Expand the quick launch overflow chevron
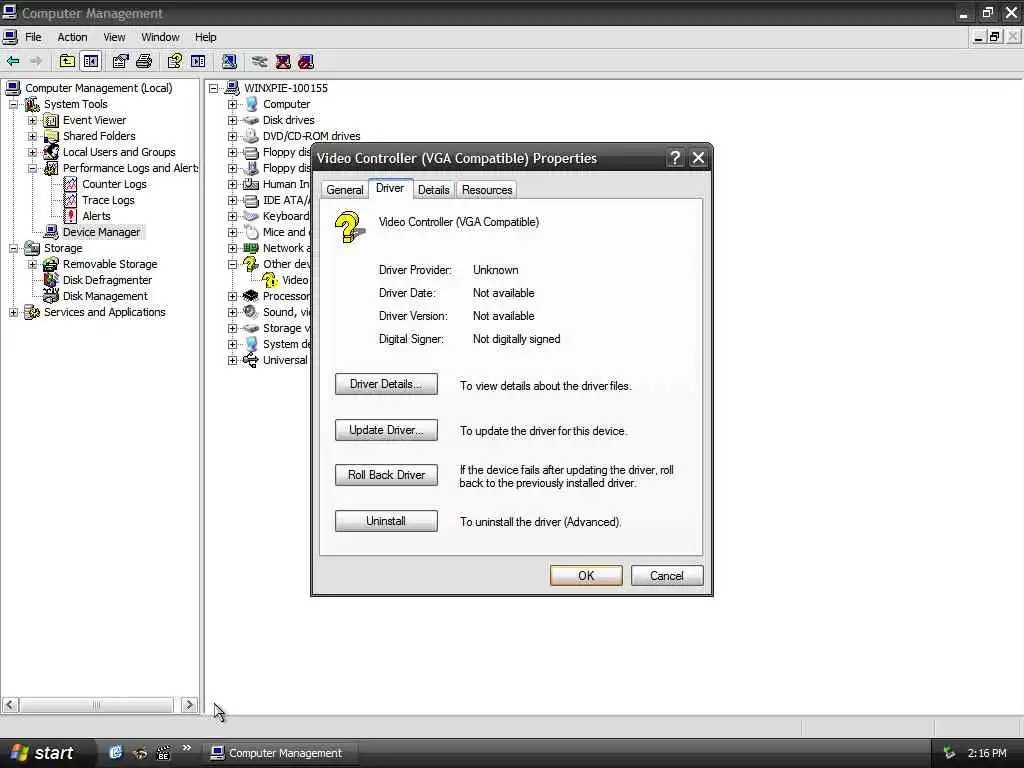This screenshot has height=768, width=1024. (187, 748)
